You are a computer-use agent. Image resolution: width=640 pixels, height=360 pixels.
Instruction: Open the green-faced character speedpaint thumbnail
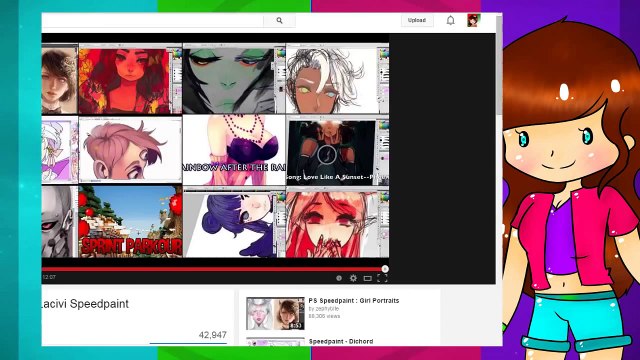[234, 78]
